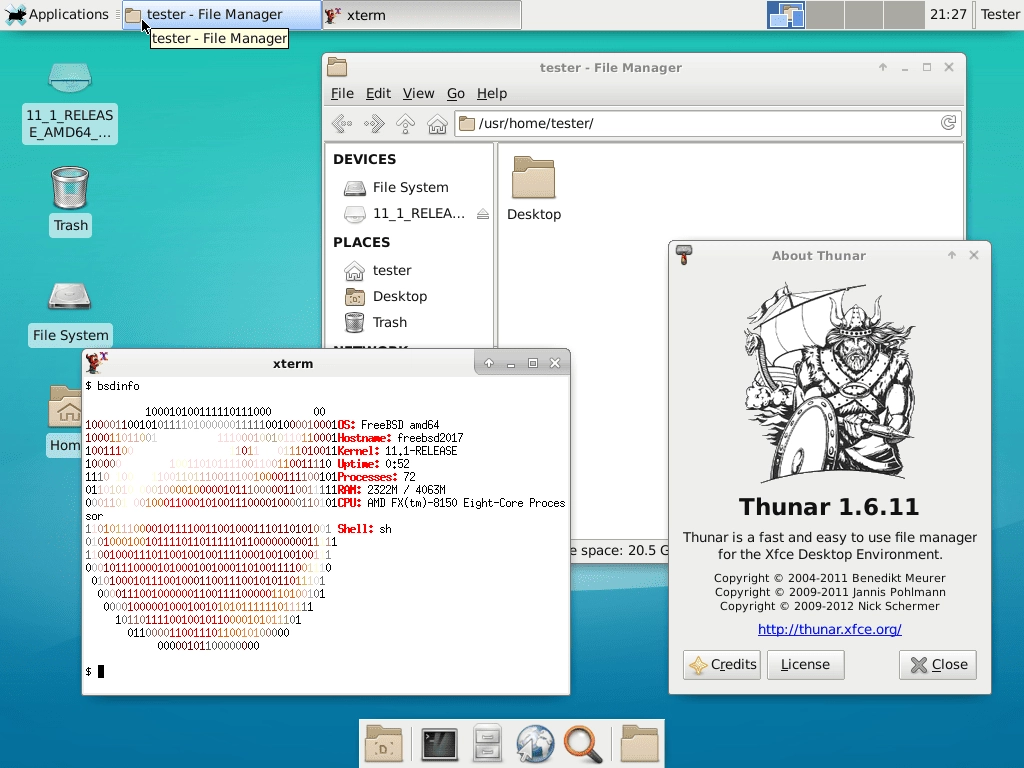Show Desktop using the dock's first icon
1024x768 pixels.
[383, 743]
